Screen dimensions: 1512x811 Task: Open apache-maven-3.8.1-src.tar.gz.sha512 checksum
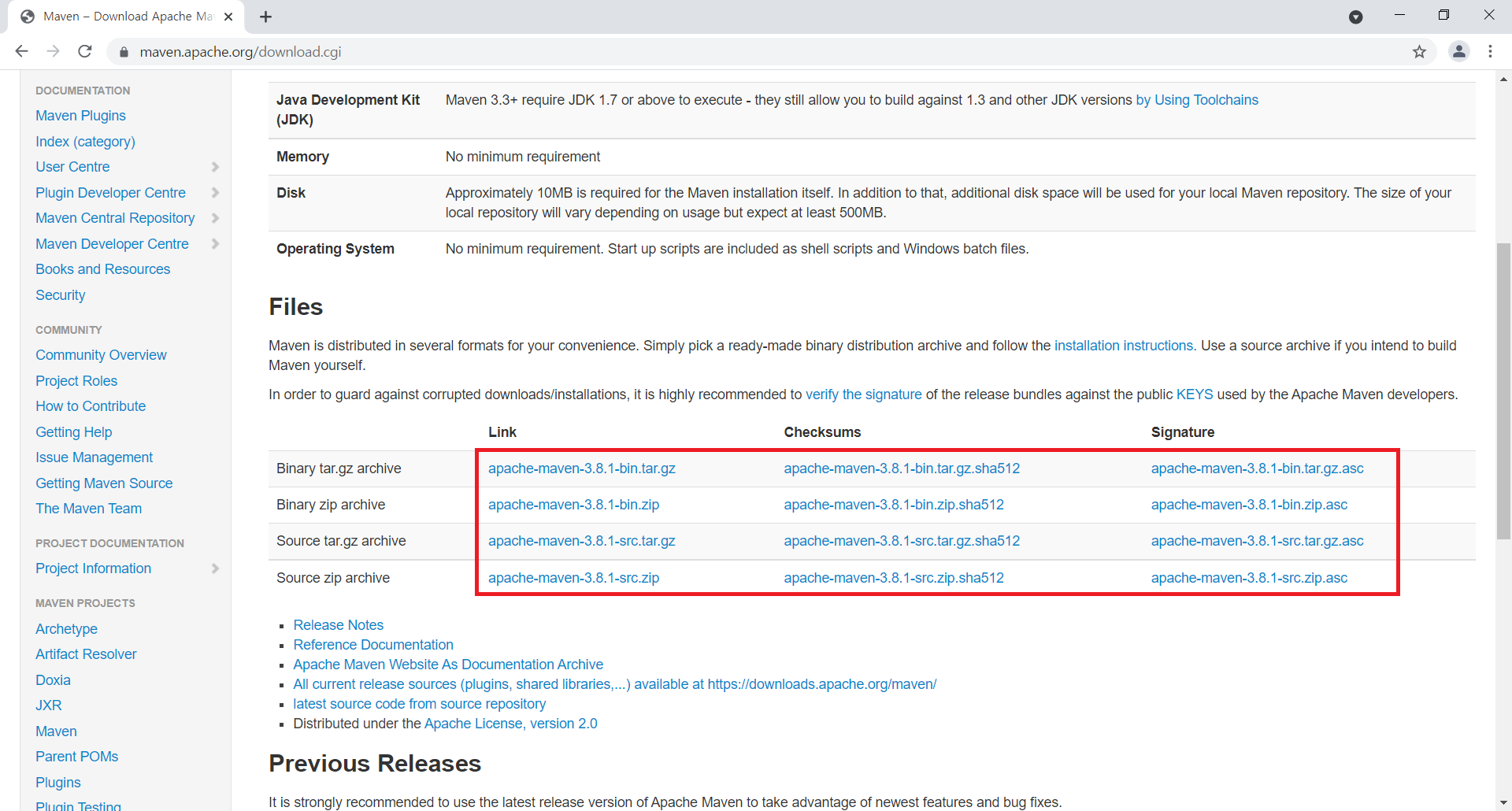click(x=902, y=541)
